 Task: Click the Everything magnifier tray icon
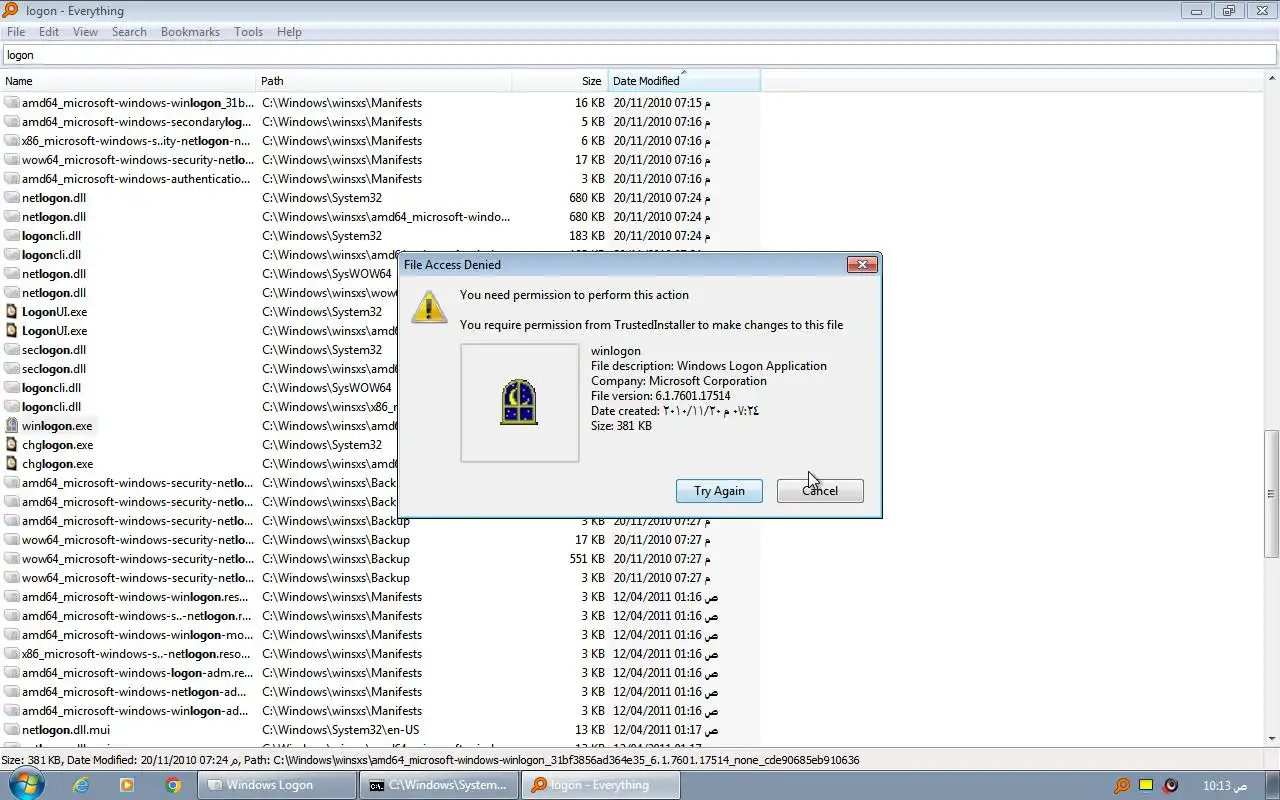tap(1122, 785)
